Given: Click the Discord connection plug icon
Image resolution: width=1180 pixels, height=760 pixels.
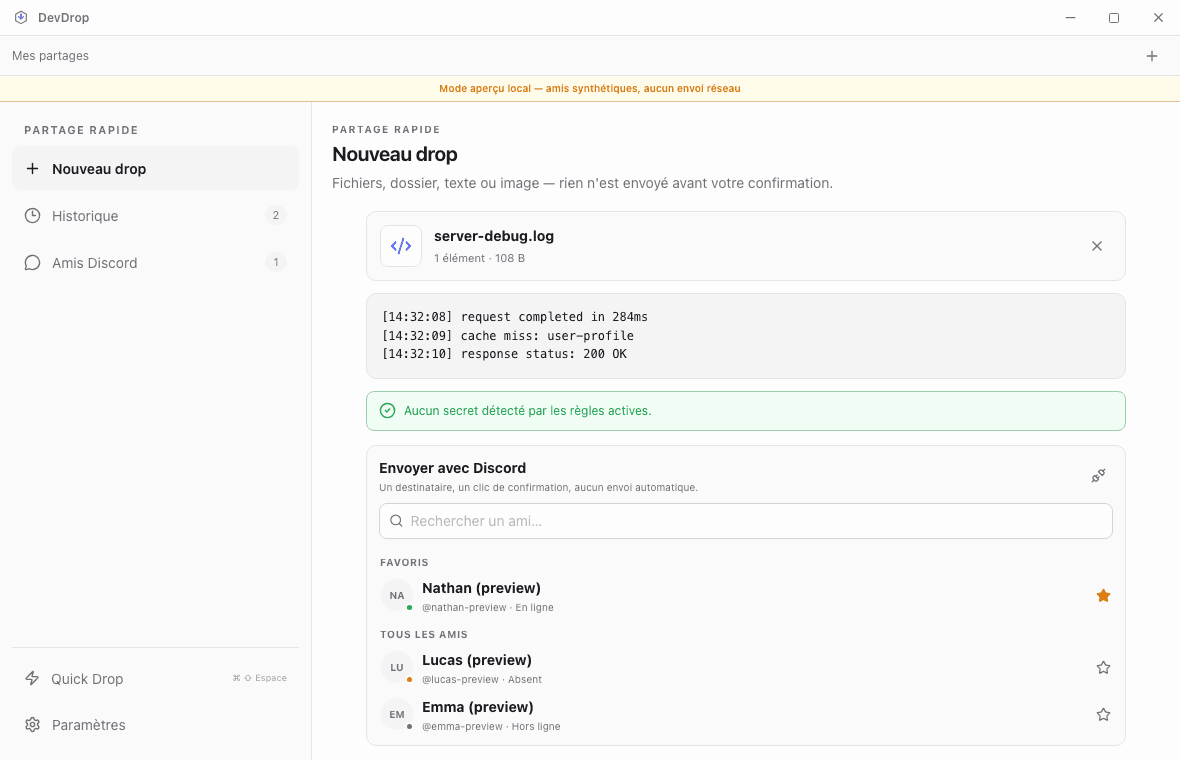Looking at the screenshot, I should [x=1099, y=476].
